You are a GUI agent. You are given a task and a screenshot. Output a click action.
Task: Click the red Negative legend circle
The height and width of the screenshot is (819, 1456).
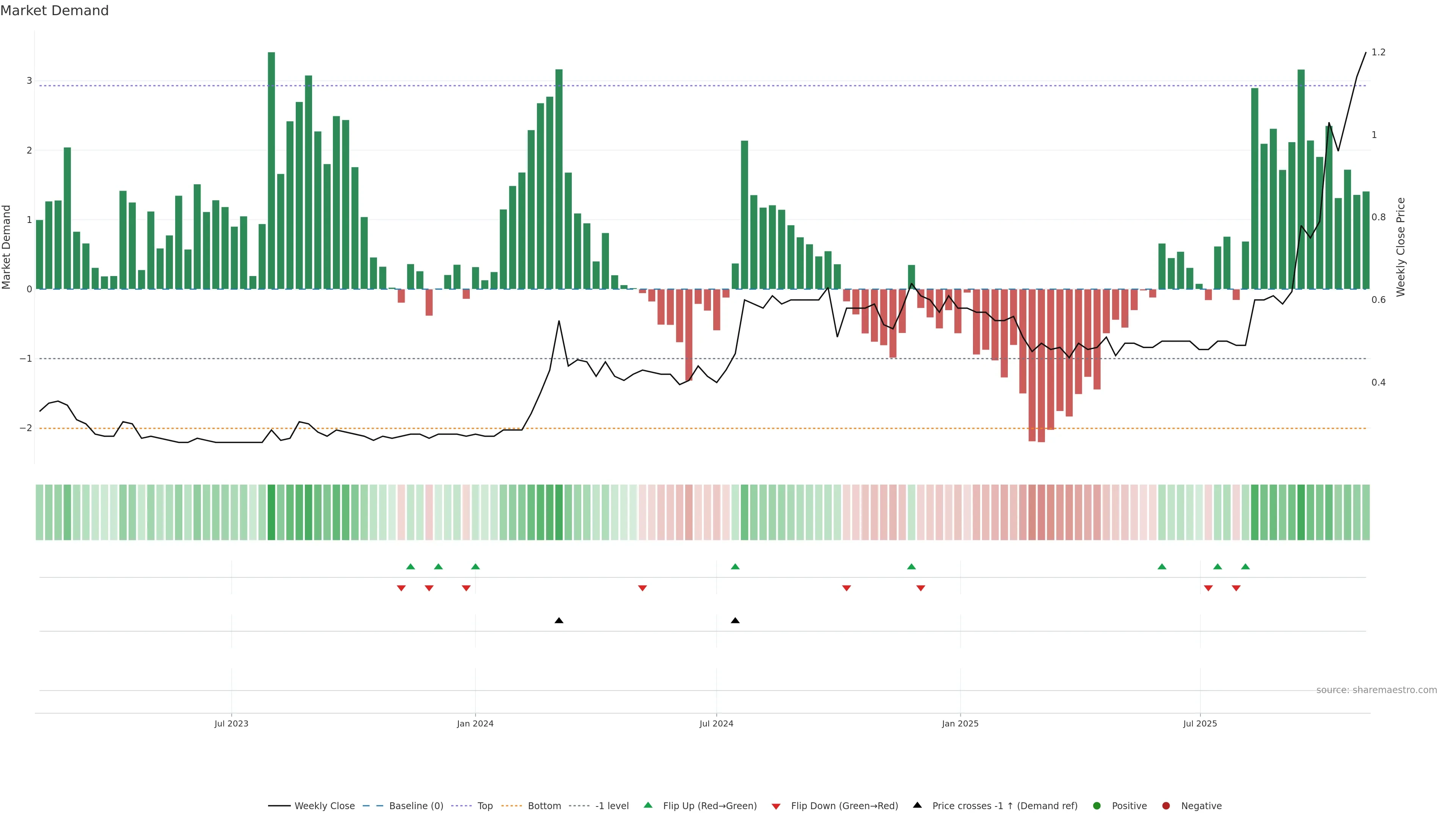tap(1166, 806)
